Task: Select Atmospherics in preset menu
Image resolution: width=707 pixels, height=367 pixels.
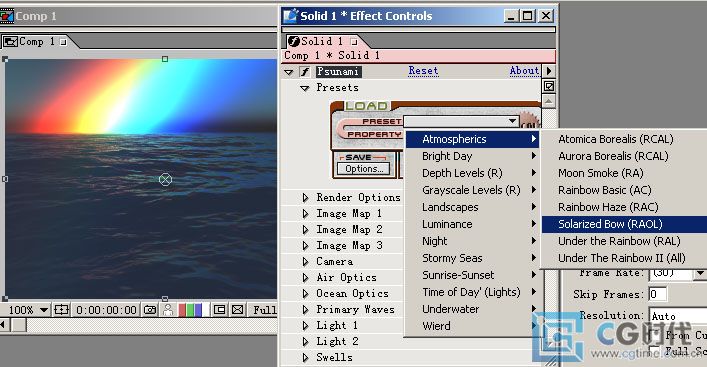Action: (x=472, y=139)
